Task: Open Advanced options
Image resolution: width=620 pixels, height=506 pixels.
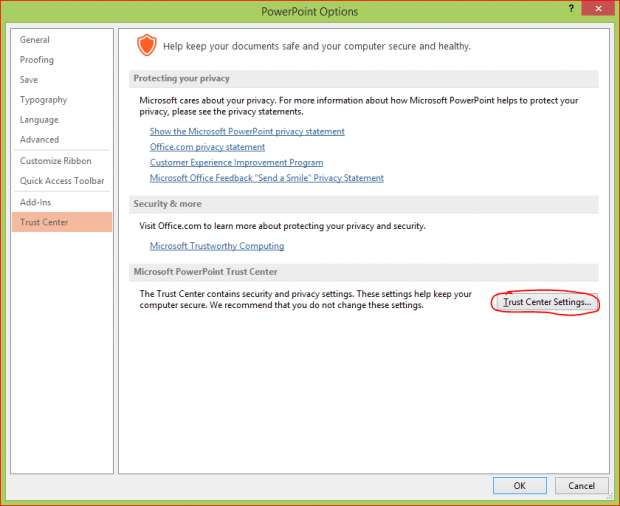Action: click(x=40, y=140)
